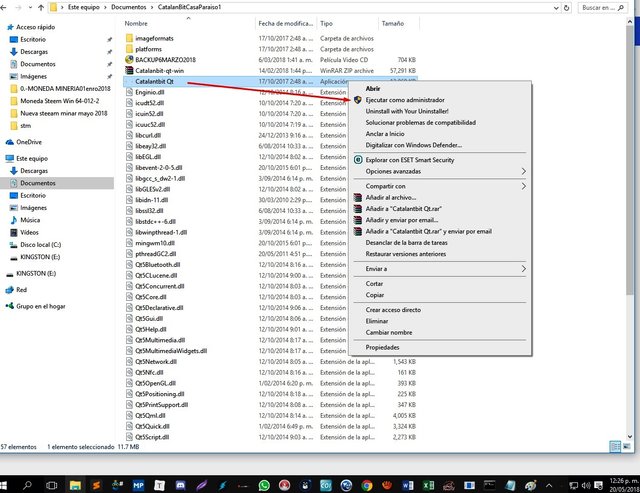Image resolution: width=640 pixels, height=493 pixels.
Task: Open Google Chrome from the taskbar
Action: point(367,485)
